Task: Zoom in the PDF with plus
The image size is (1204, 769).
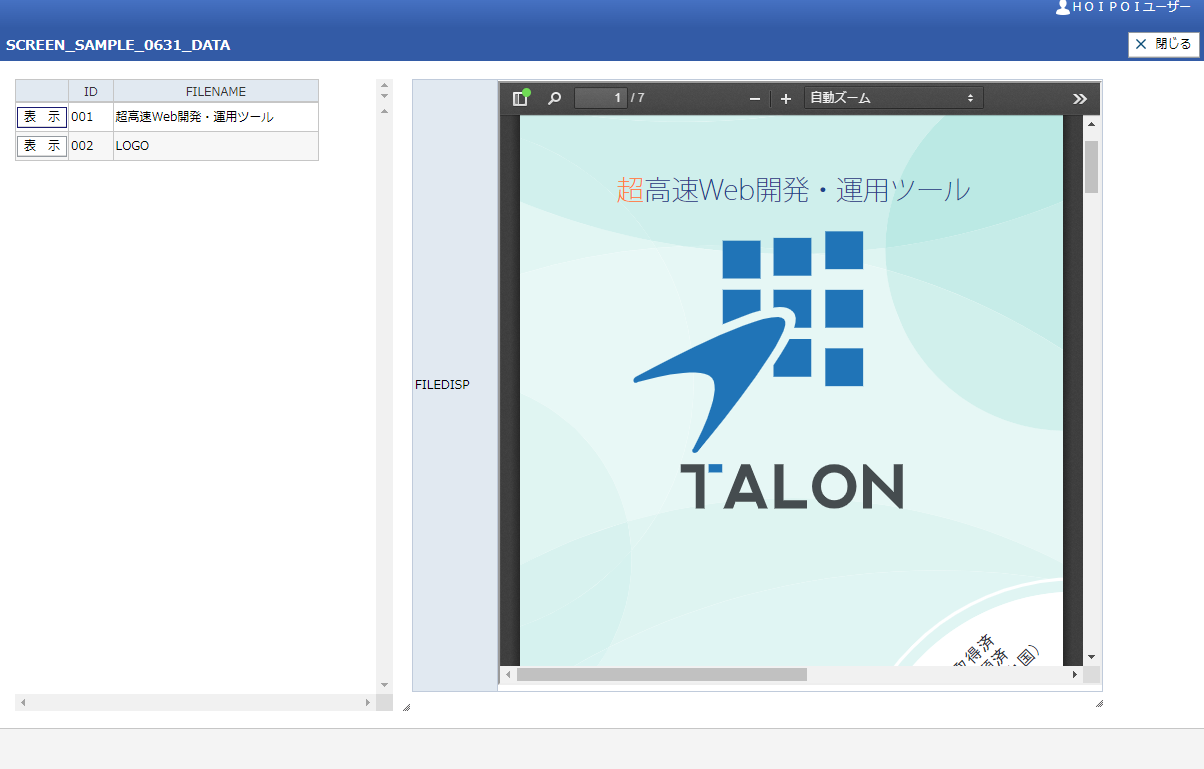Action: (786, 98)
